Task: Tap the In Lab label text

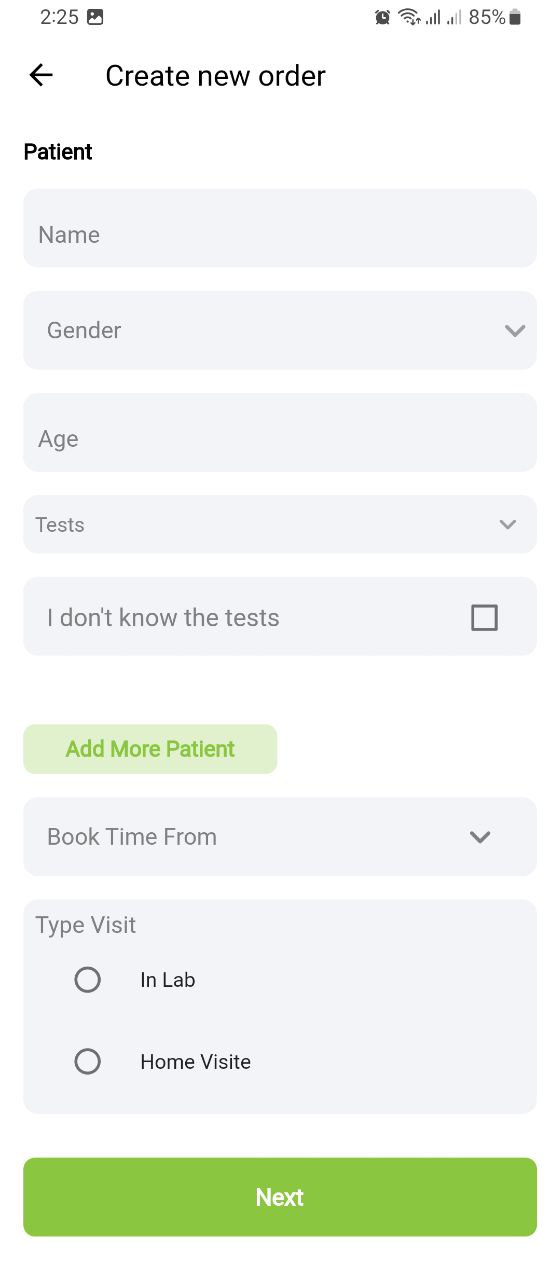Action: tap(168, 980)
